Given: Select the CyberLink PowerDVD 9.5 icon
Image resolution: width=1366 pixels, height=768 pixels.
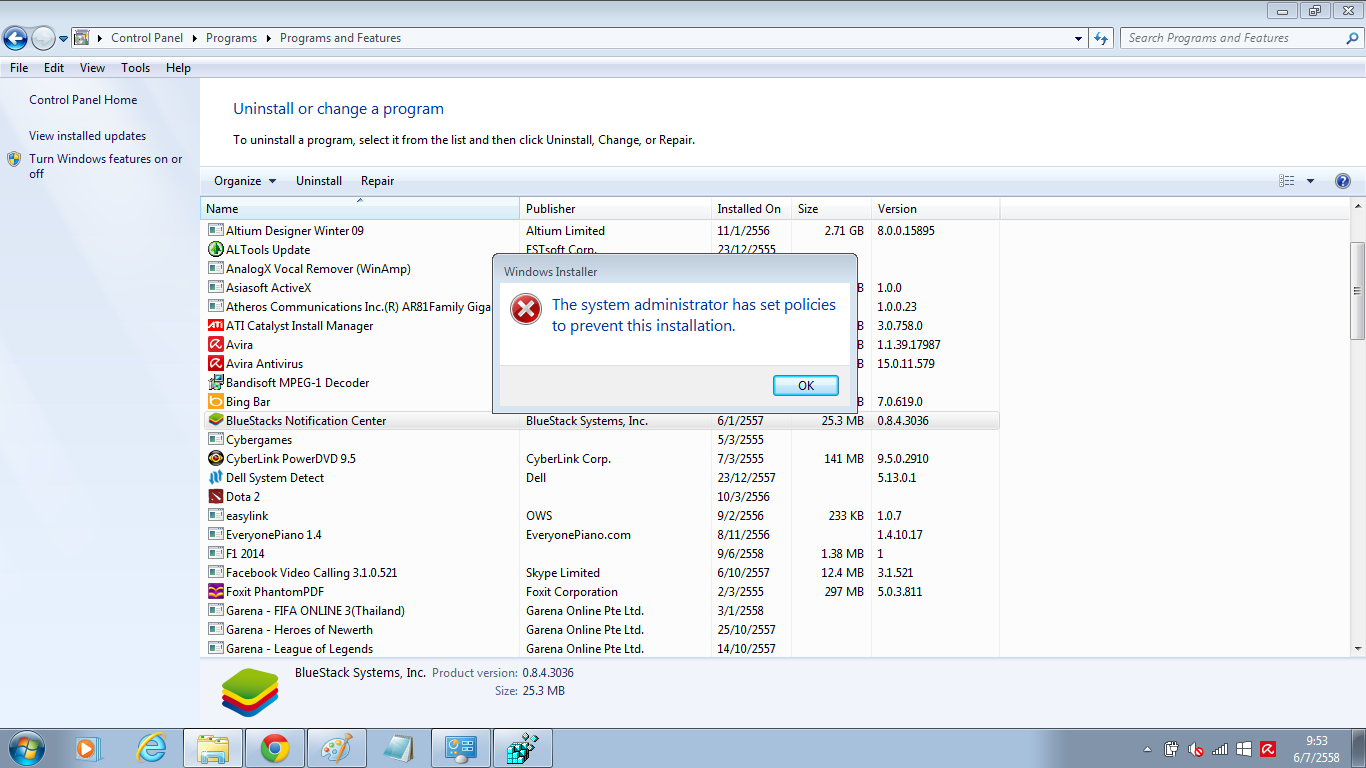Looking at the screenshot, I should pyautogui.click(x=215, y=459).
